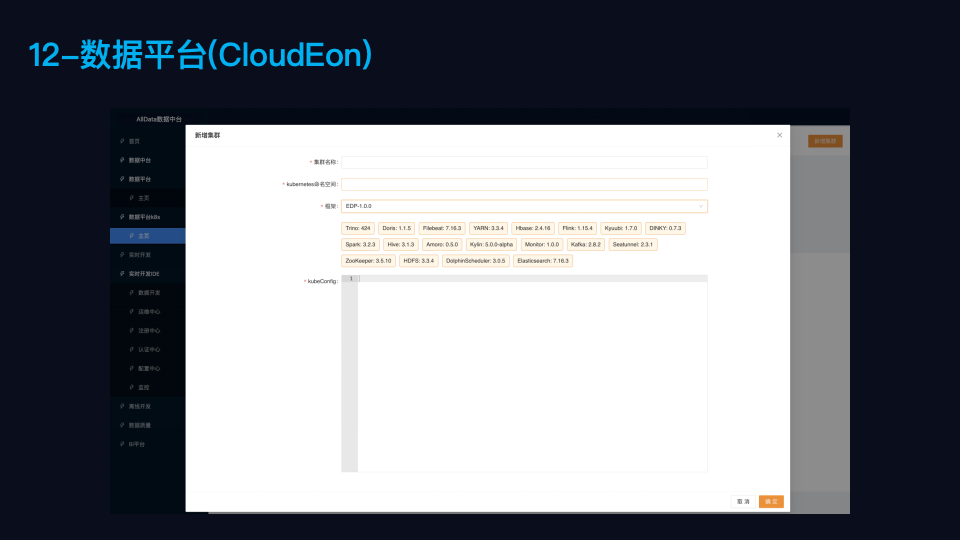Click the AllData数据中台 header title

point(159,119)
